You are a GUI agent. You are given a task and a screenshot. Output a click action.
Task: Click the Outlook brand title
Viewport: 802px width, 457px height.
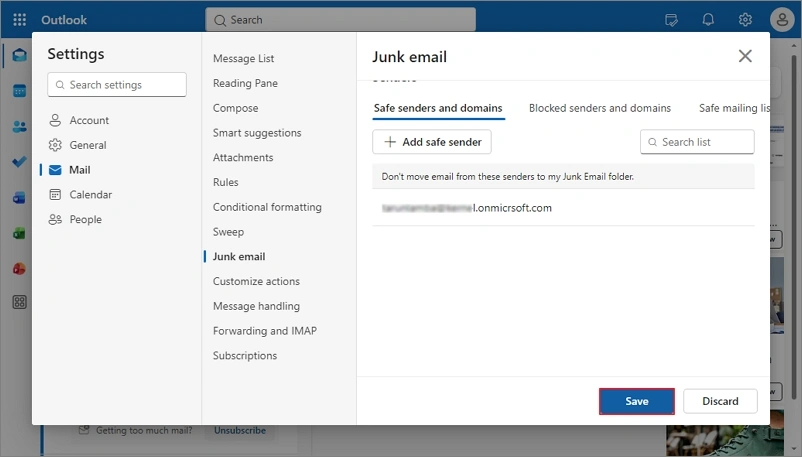click(64, 20)
